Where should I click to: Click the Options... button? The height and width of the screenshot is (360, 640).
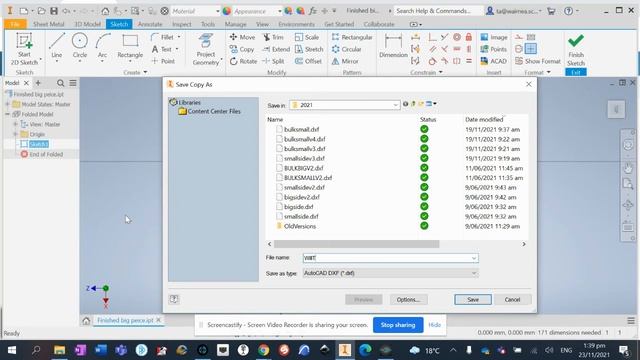(408, 300)
